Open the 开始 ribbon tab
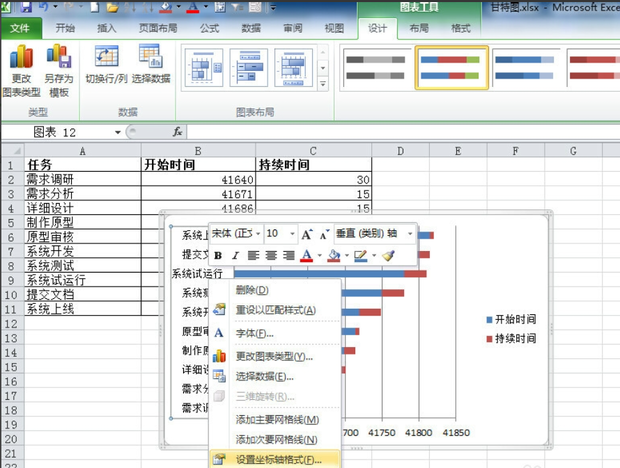 (65, 28)
